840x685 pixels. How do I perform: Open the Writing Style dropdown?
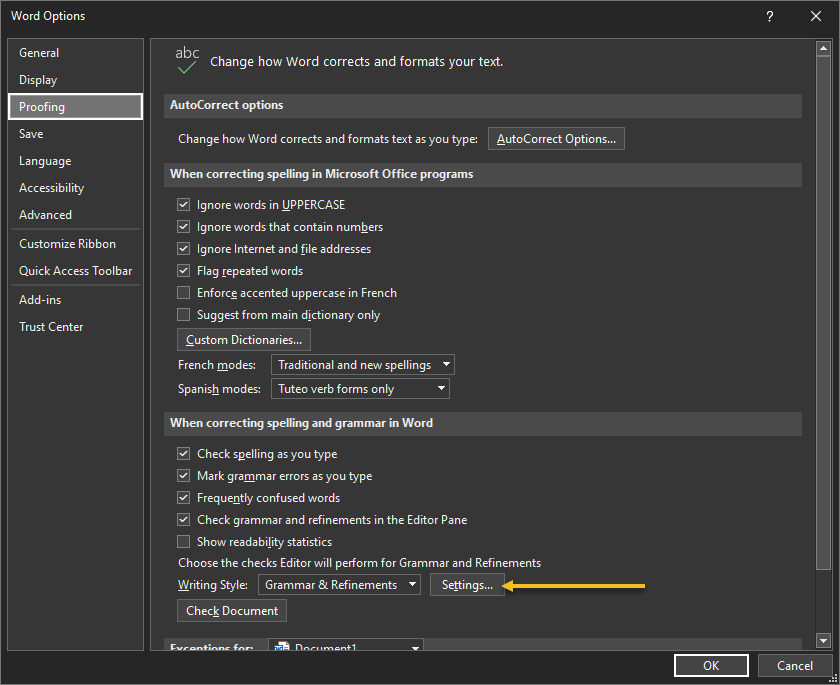(x=339, y=585)
